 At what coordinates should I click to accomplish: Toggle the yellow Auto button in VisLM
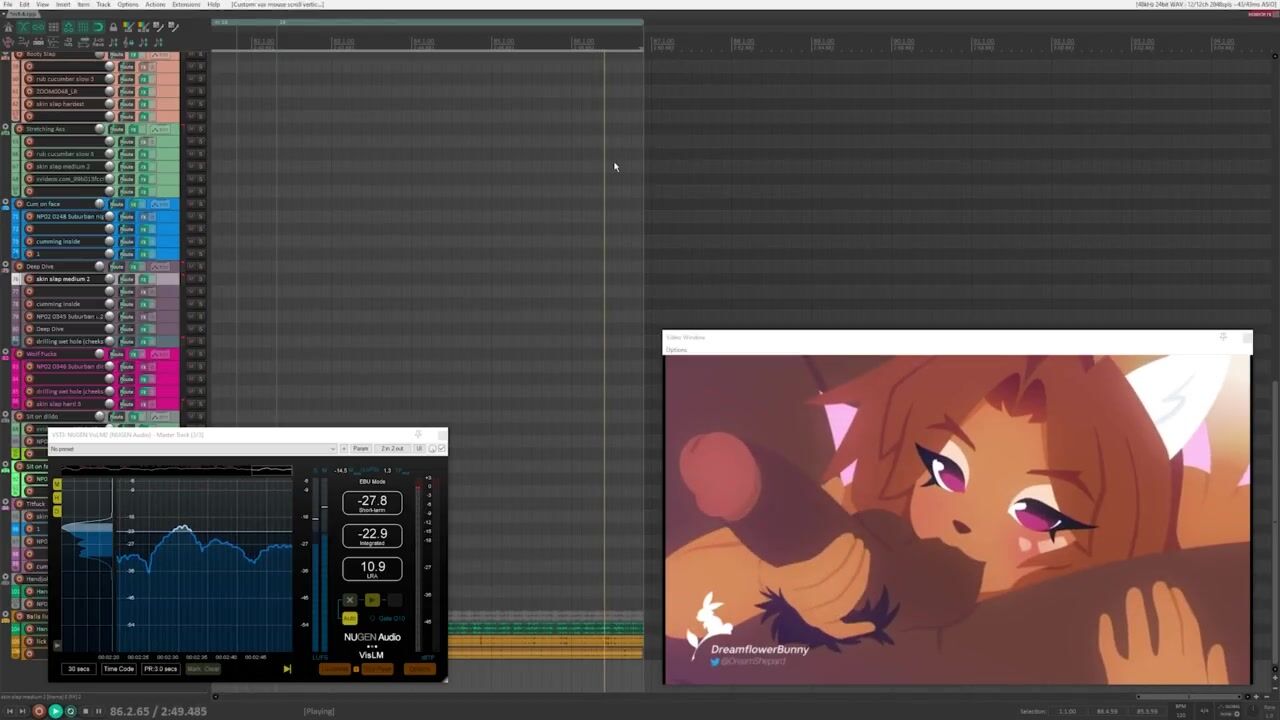pyautogui.click(x=349, y=619)
